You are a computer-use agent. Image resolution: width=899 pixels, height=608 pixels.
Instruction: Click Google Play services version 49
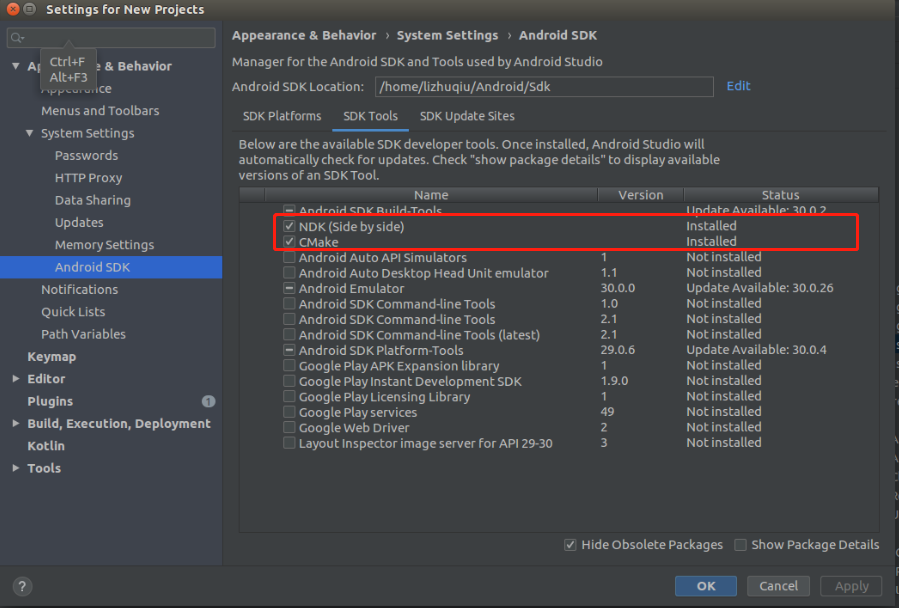click(607, 412)
